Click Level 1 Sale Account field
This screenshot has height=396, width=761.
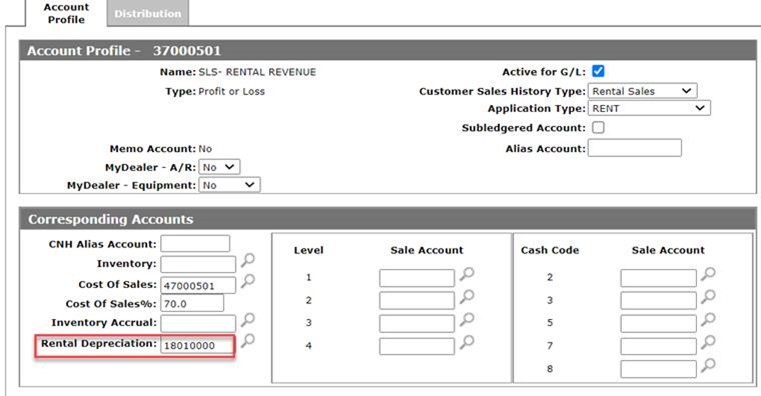417,279
